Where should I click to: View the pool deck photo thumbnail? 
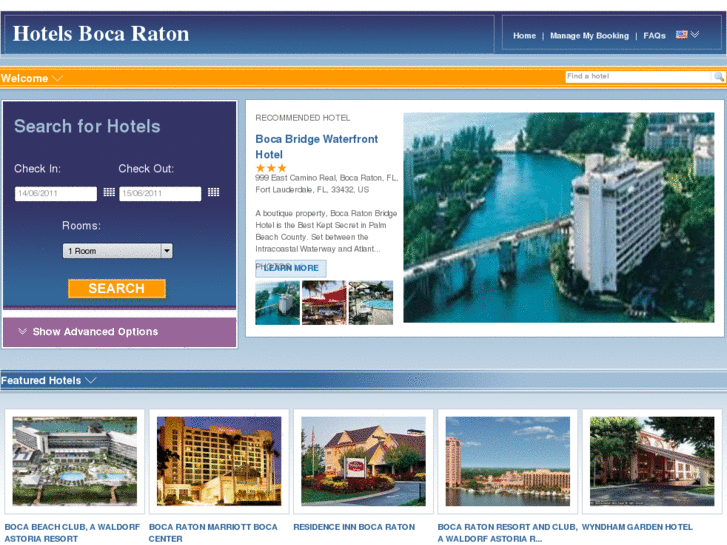point(370,302)
